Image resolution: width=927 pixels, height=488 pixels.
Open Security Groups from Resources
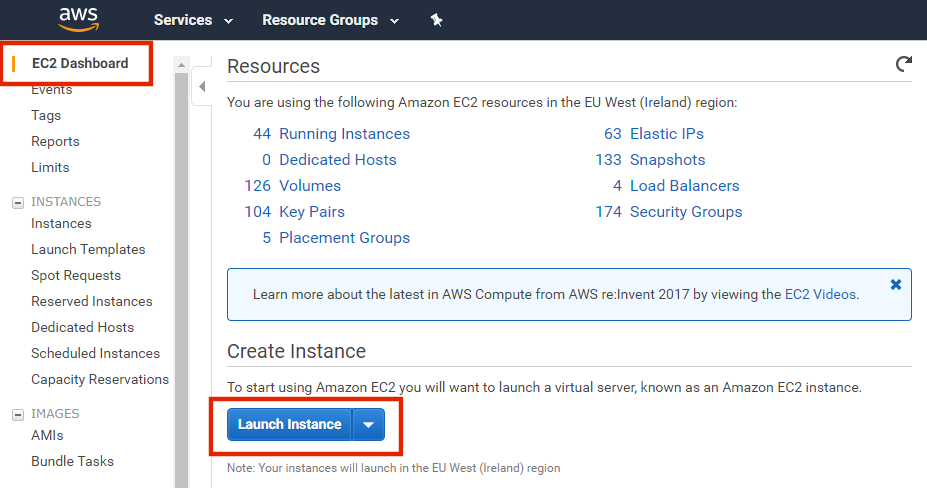click(x=685, y=212)
